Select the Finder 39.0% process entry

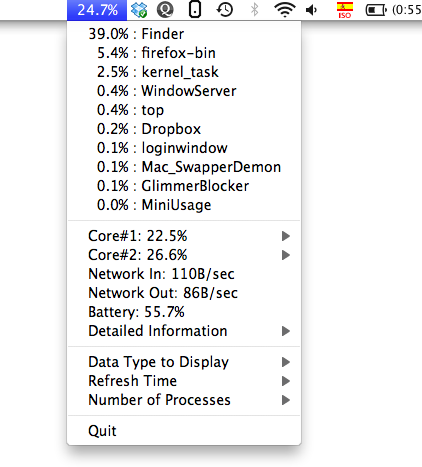tap(184, 34)
